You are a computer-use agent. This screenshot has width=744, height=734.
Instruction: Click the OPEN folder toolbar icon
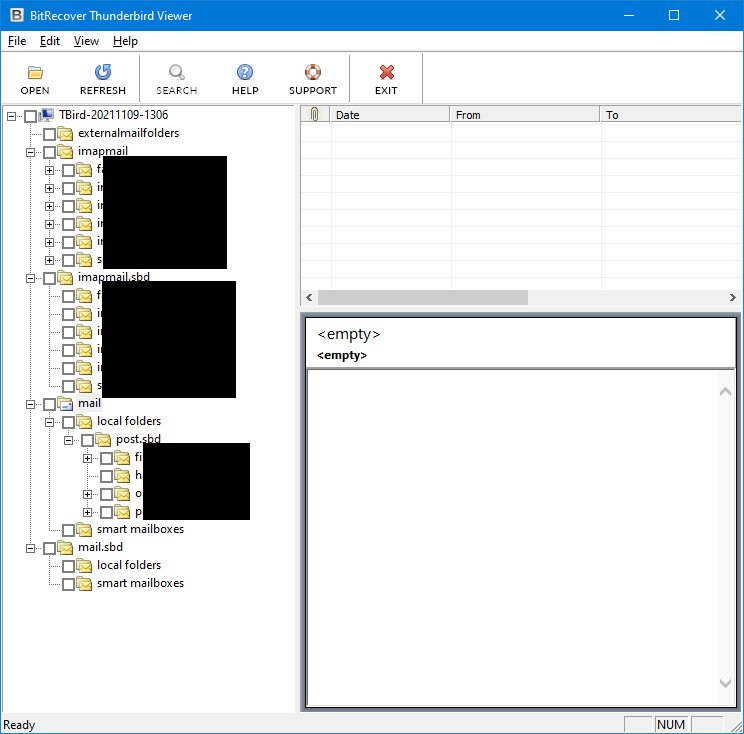(35, 73)
